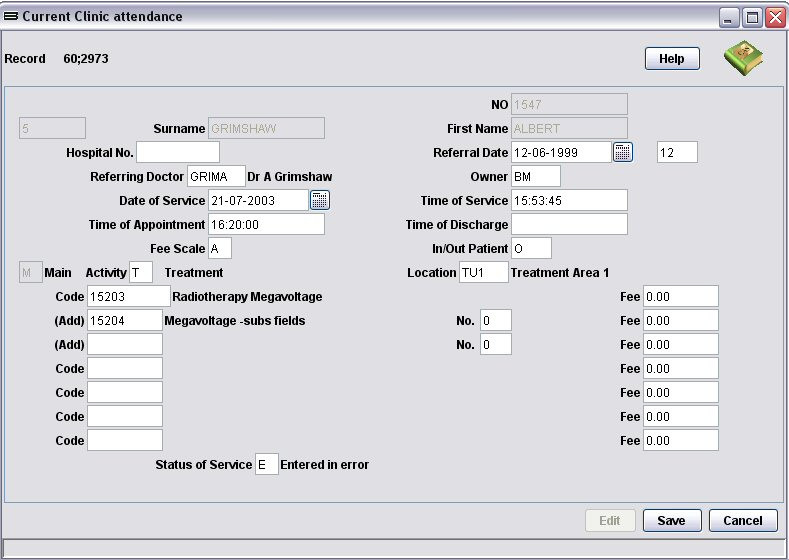This screenshot has height=560, width=789.
Task: Click the Code field containing 15203
Action: (x=129, y=296)
